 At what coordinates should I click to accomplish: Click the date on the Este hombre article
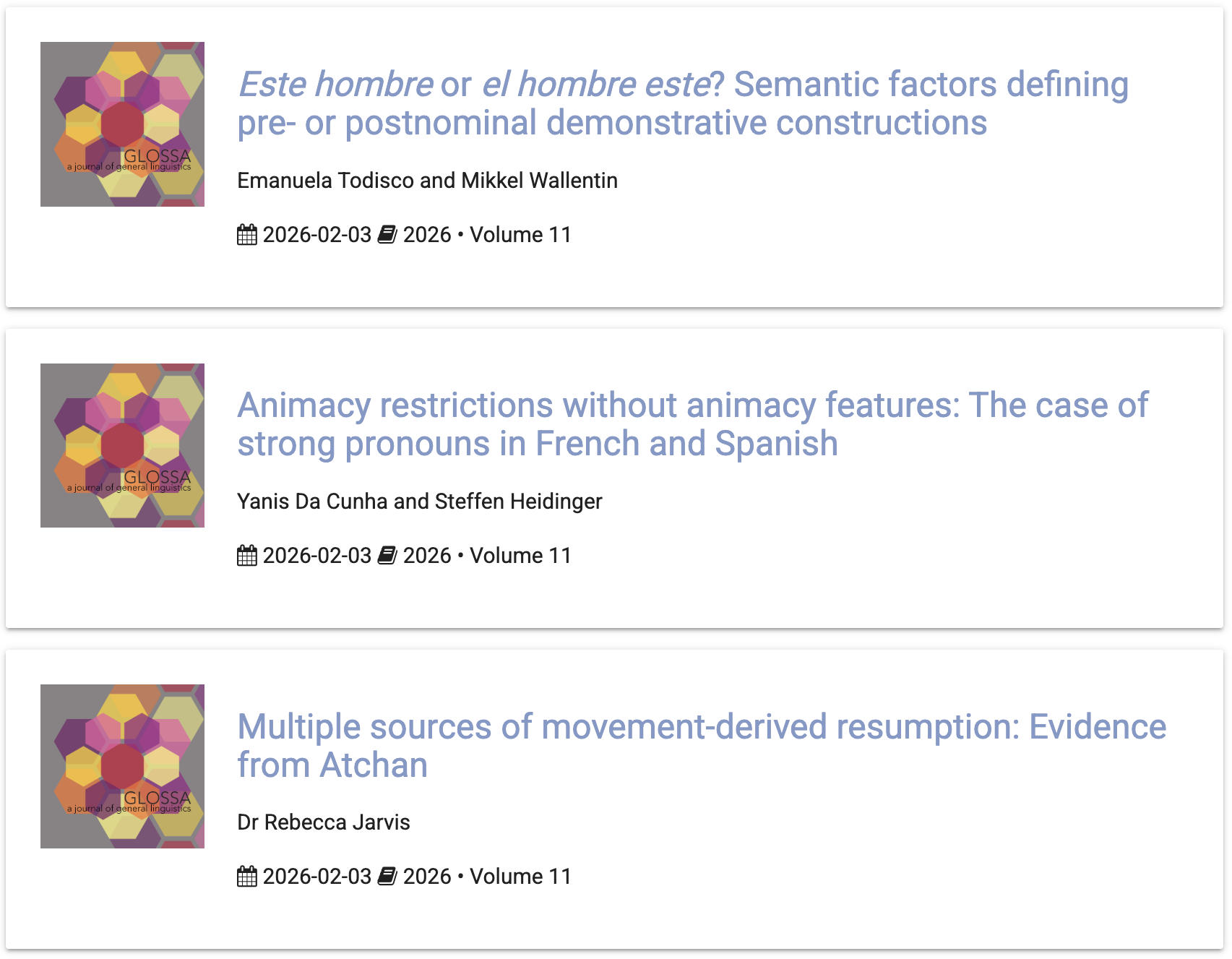pos(316,235)
